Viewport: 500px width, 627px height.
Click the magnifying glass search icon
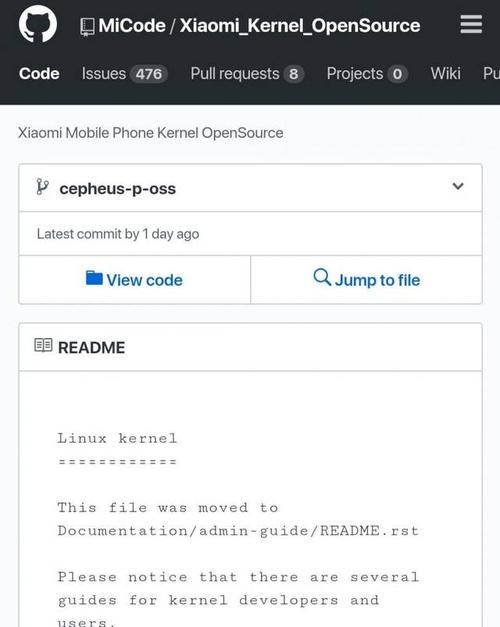[322, 277]
